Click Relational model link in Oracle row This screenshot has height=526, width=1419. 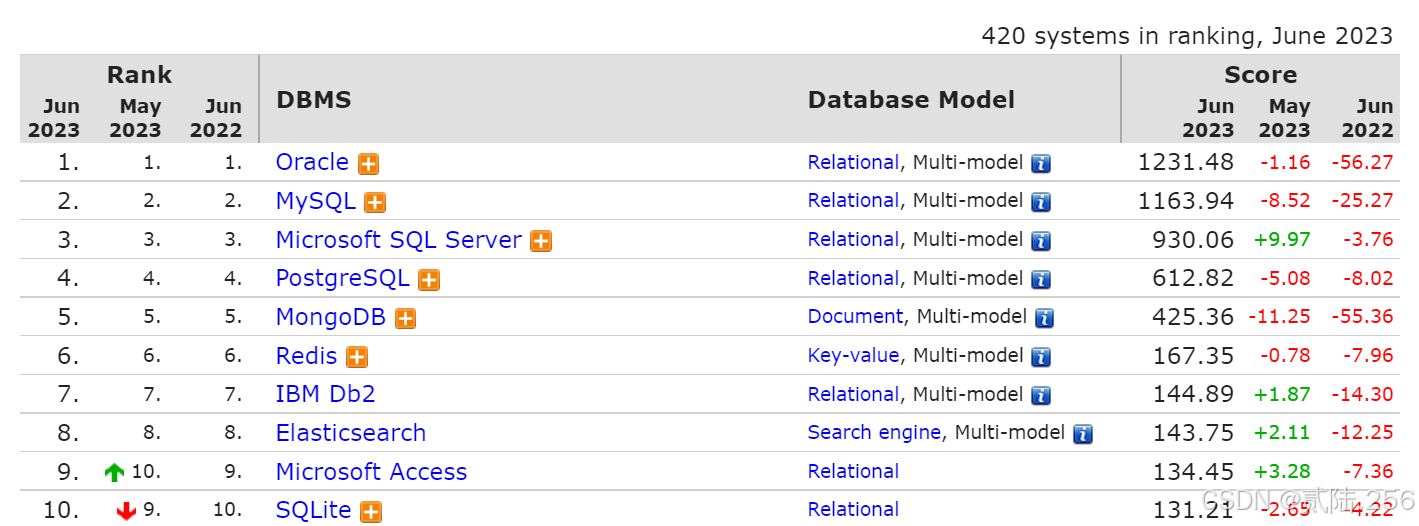tap(853, 162)
